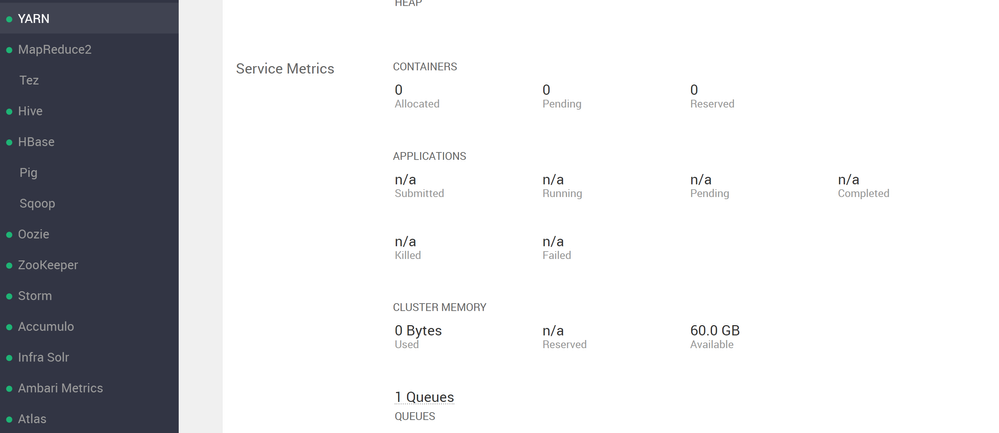999x433 pixels.
Task: Select Infra Solr from the sidebar
Action: tap(43, 358)
